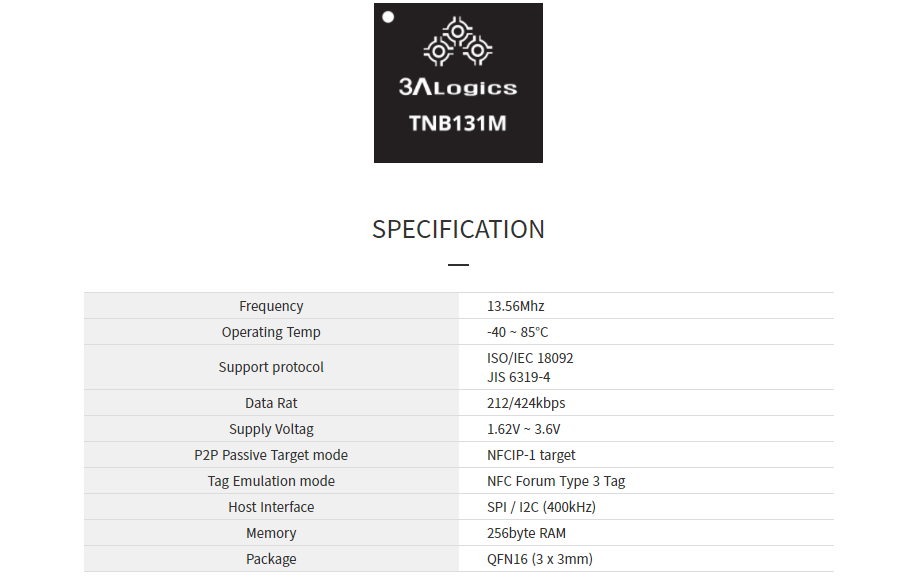Click the Frequency row label

pyautogui.click(x=271, y=306)
